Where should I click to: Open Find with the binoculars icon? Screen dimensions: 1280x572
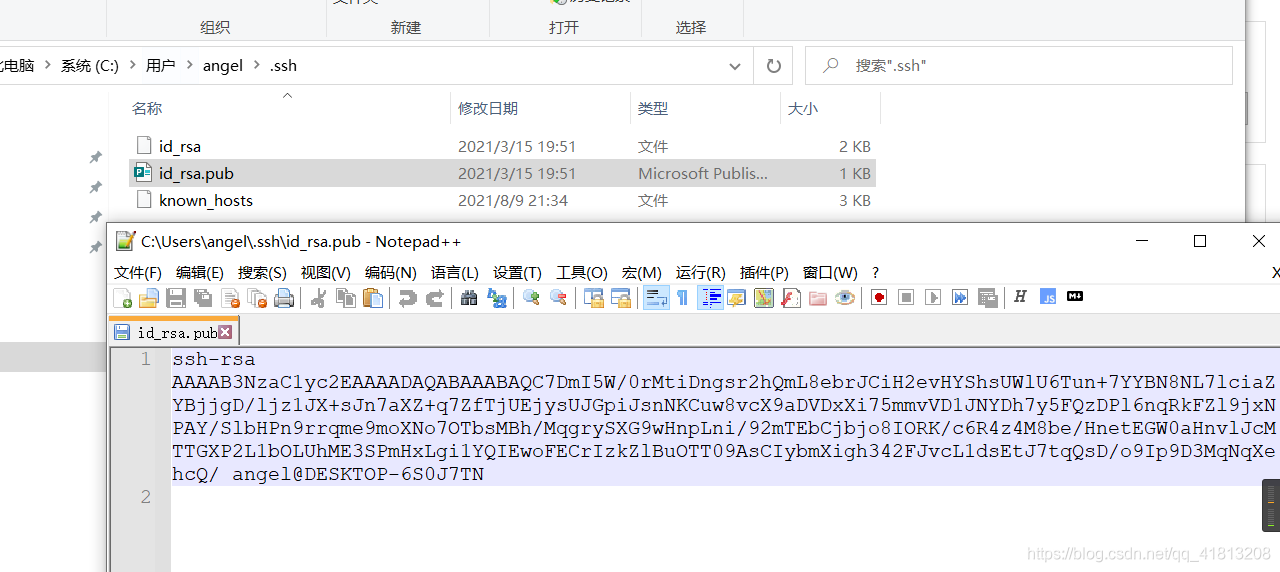(x=469, y=298)
